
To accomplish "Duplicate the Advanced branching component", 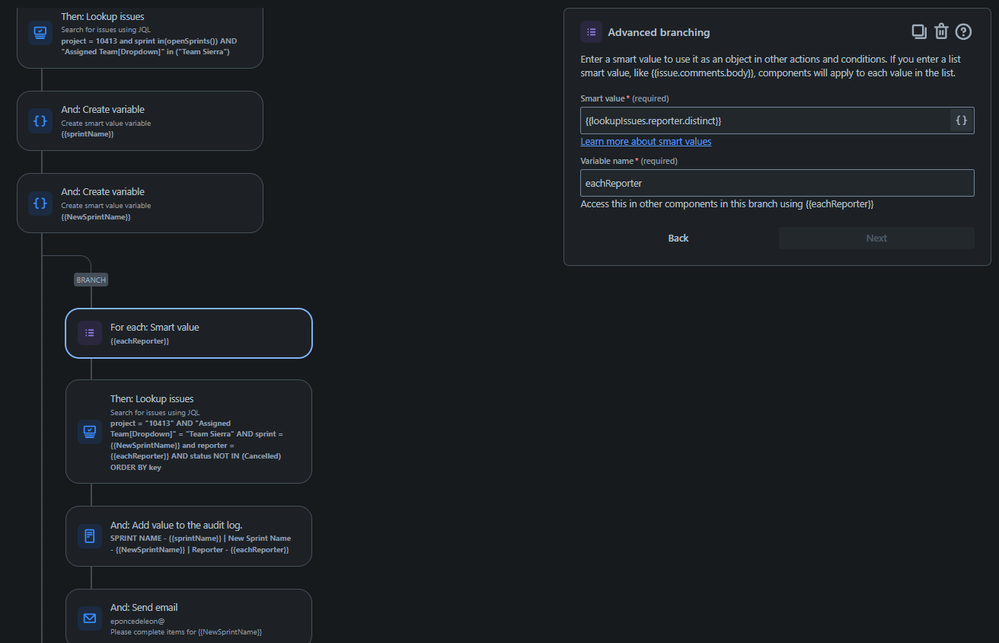I will tap(918, 31).
